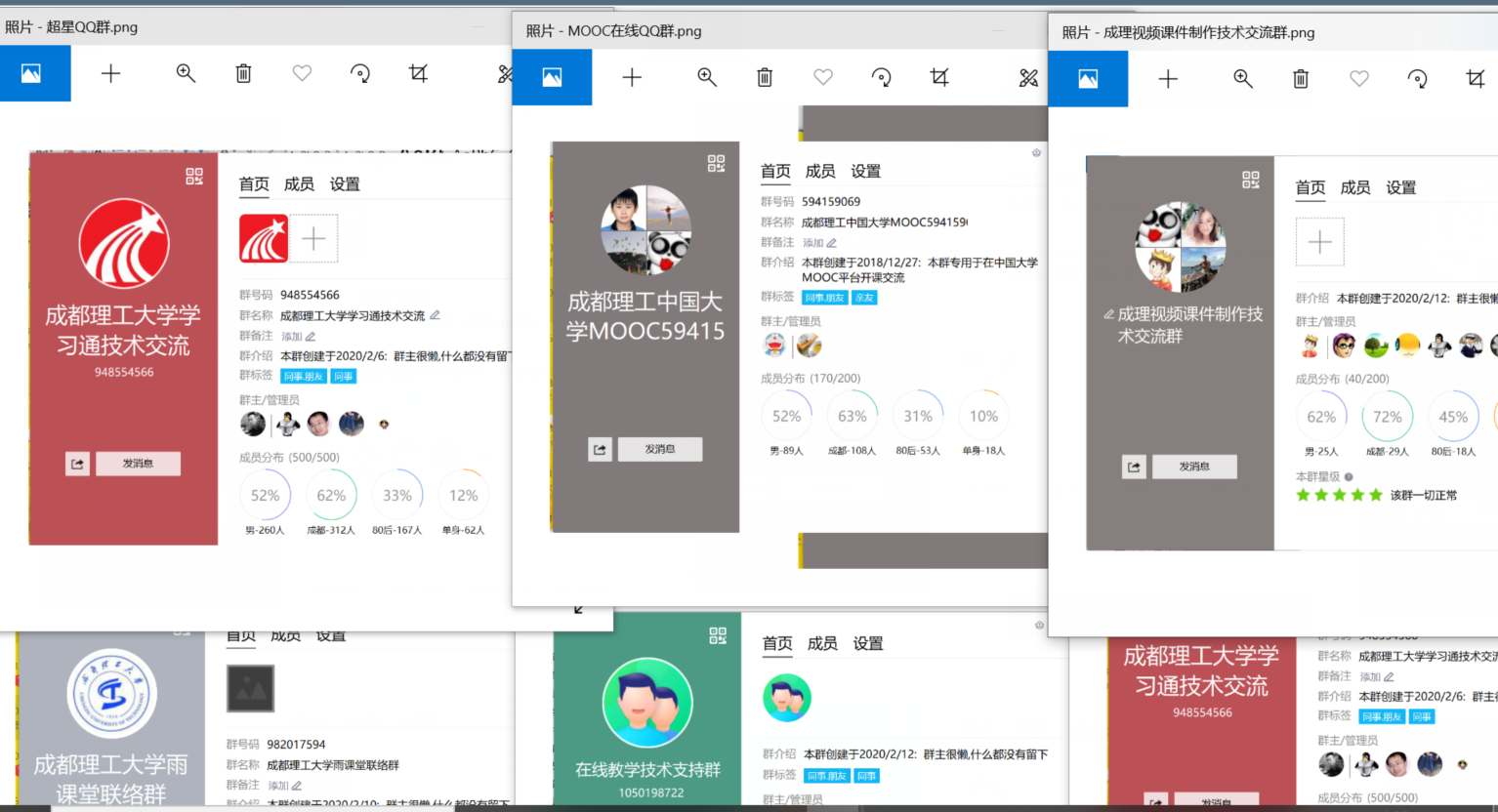Screen dimensions: 1498x812
Task: Click 发消息 button on the gray MOOC card
Action: coord(660,449)
